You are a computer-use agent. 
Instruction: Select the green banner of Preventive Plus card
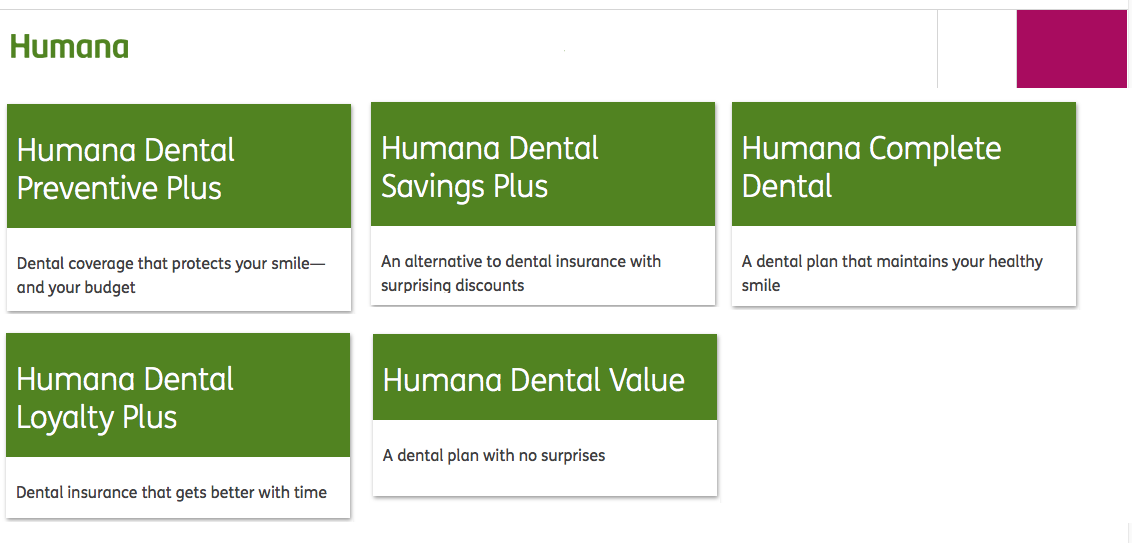pos(179,166)
